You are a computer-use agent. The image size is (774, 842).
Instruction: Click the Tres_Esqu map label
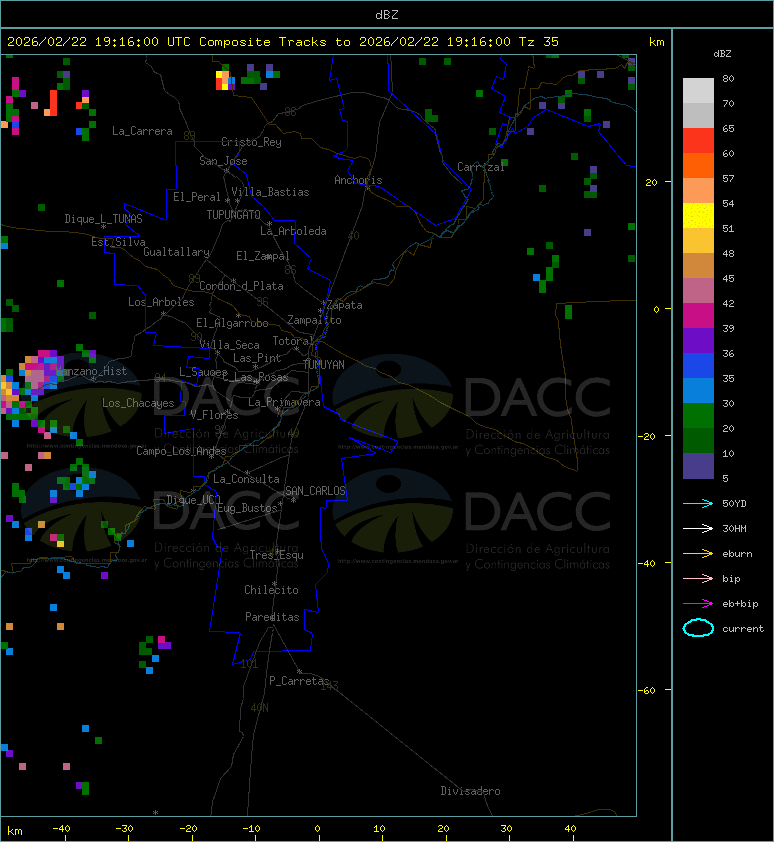pyautogui.click(x=277, y=555)
